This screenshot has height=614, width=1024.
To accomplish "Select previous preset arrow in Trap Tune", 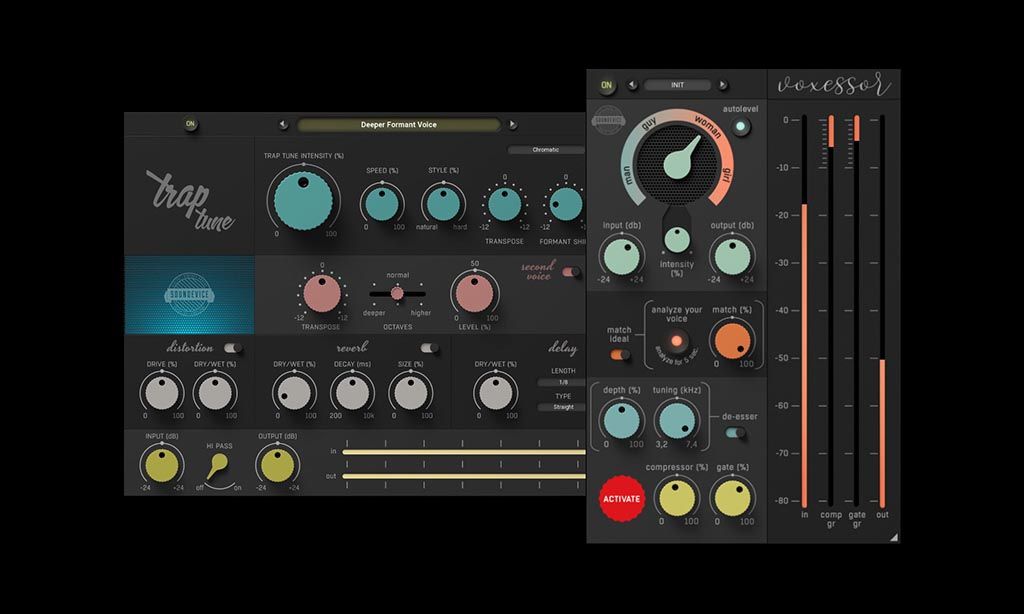I will (x=283, y=124).
